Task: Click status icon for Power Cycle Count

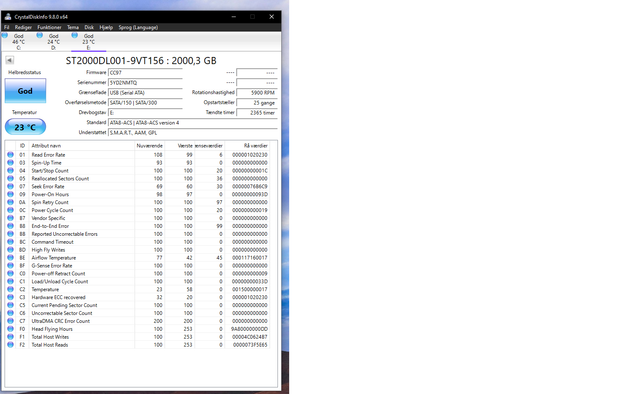Action: [x=10, y=210]
